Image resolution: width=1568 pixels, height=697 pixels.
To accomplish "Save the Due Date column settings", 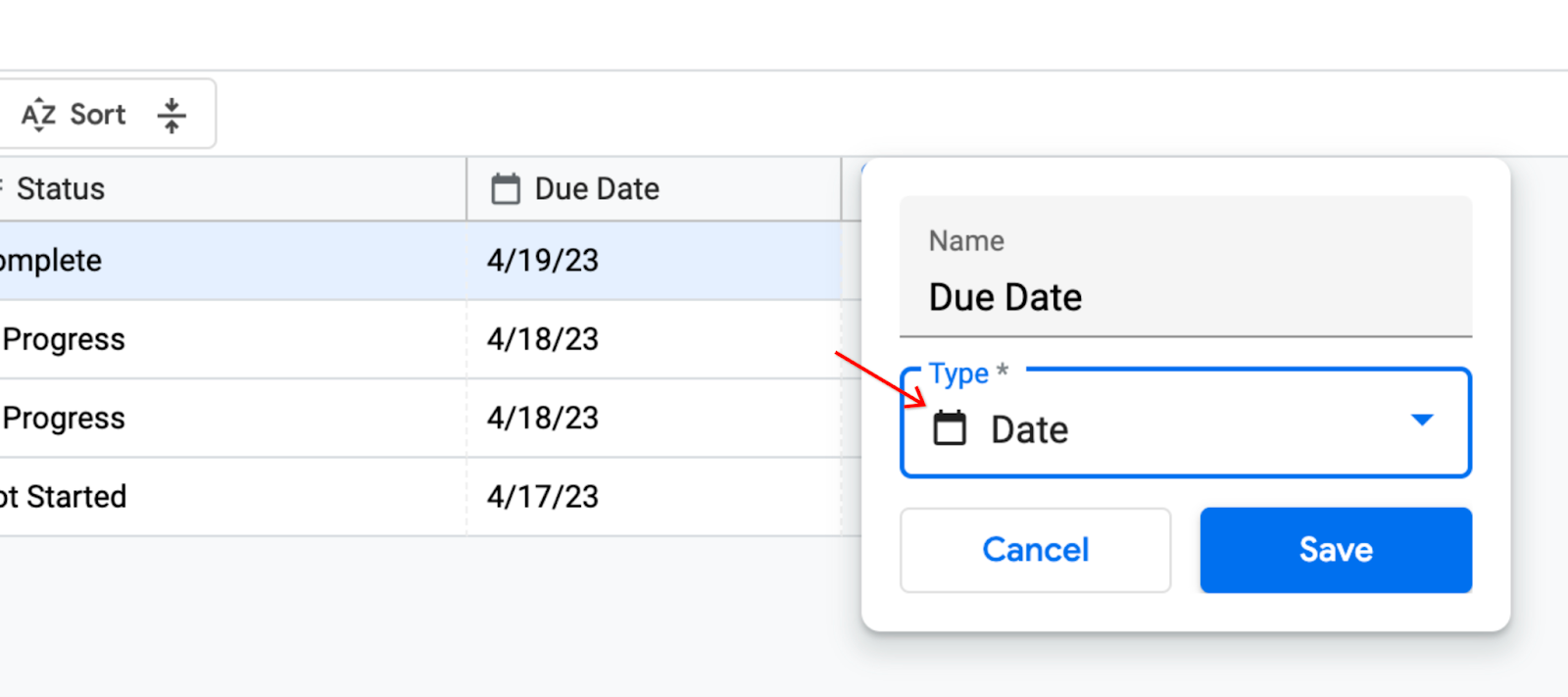I will pyautogui.click(x=1335, y=550).
